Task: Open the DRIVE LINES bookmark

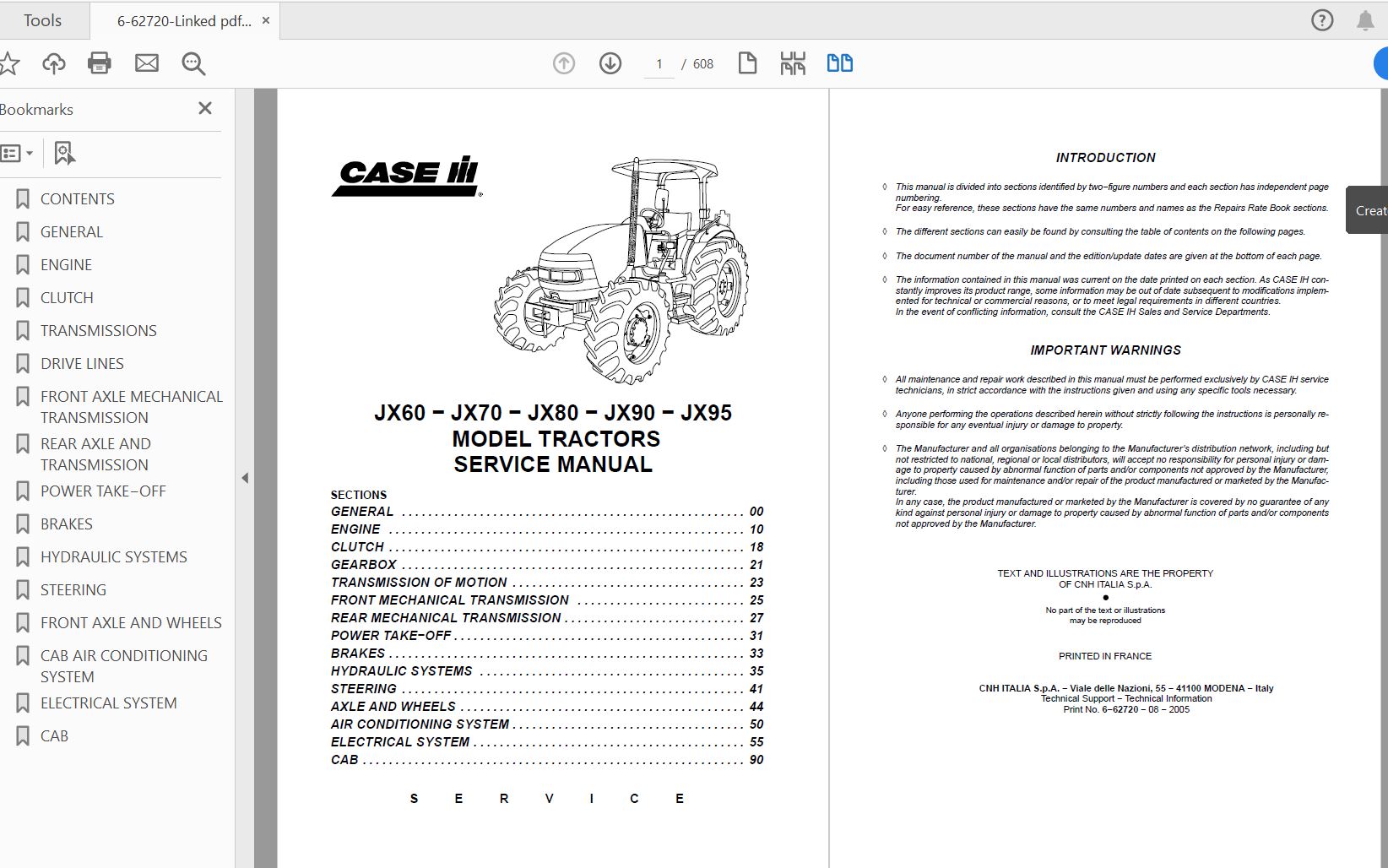Action: pos(82,363)
